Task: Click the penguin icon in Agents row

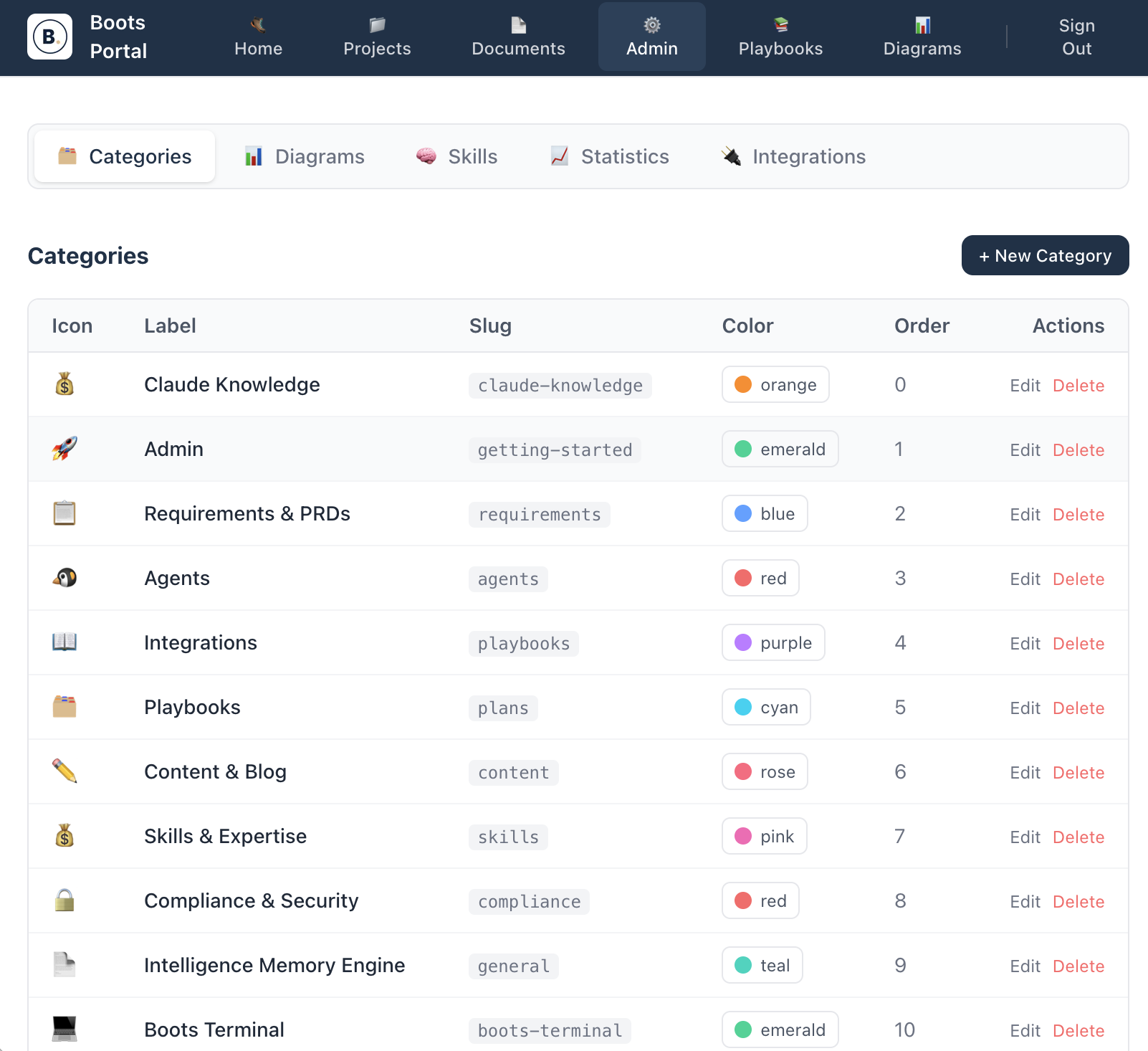Action: pos(64,578)
